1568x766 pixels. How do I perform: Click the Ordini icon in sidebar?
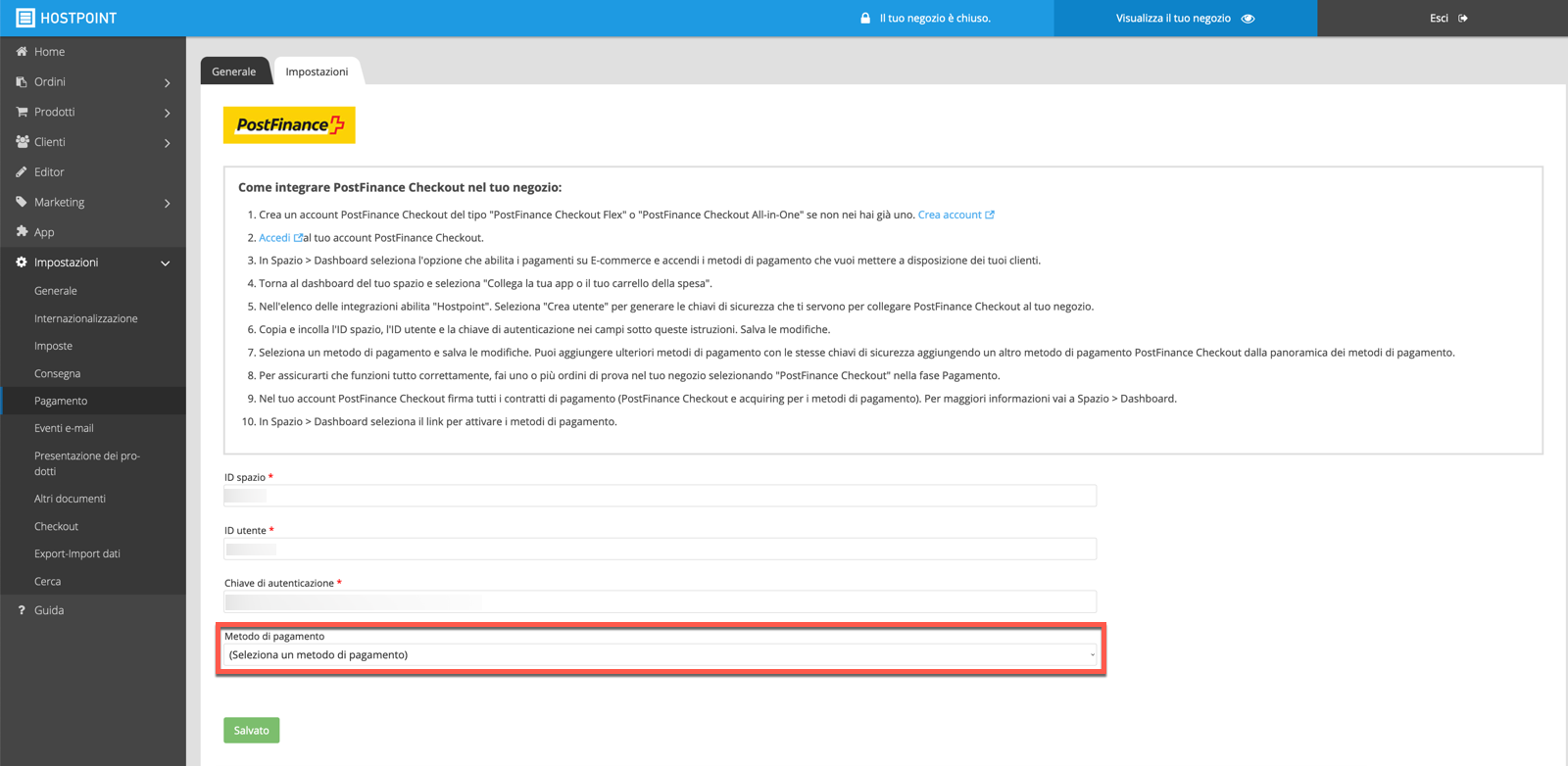(x=22, y=81)
